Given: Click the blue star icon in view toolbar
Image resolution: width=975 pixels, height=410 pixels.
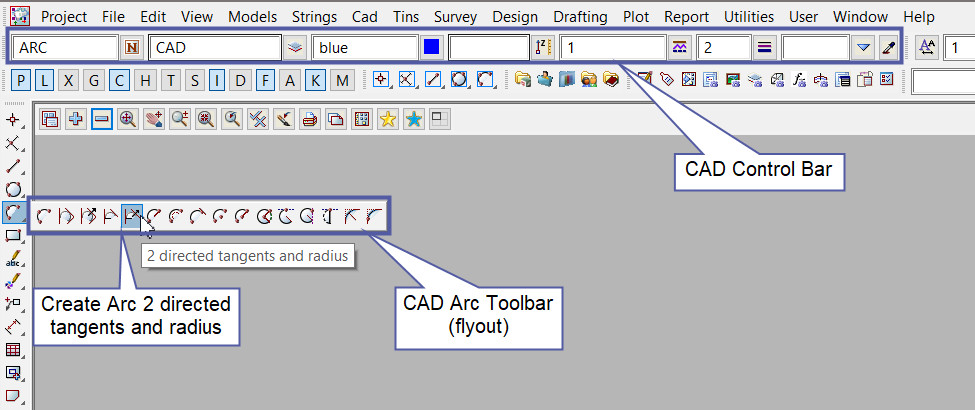Looking at the screenshot, I should pos(414,119).
